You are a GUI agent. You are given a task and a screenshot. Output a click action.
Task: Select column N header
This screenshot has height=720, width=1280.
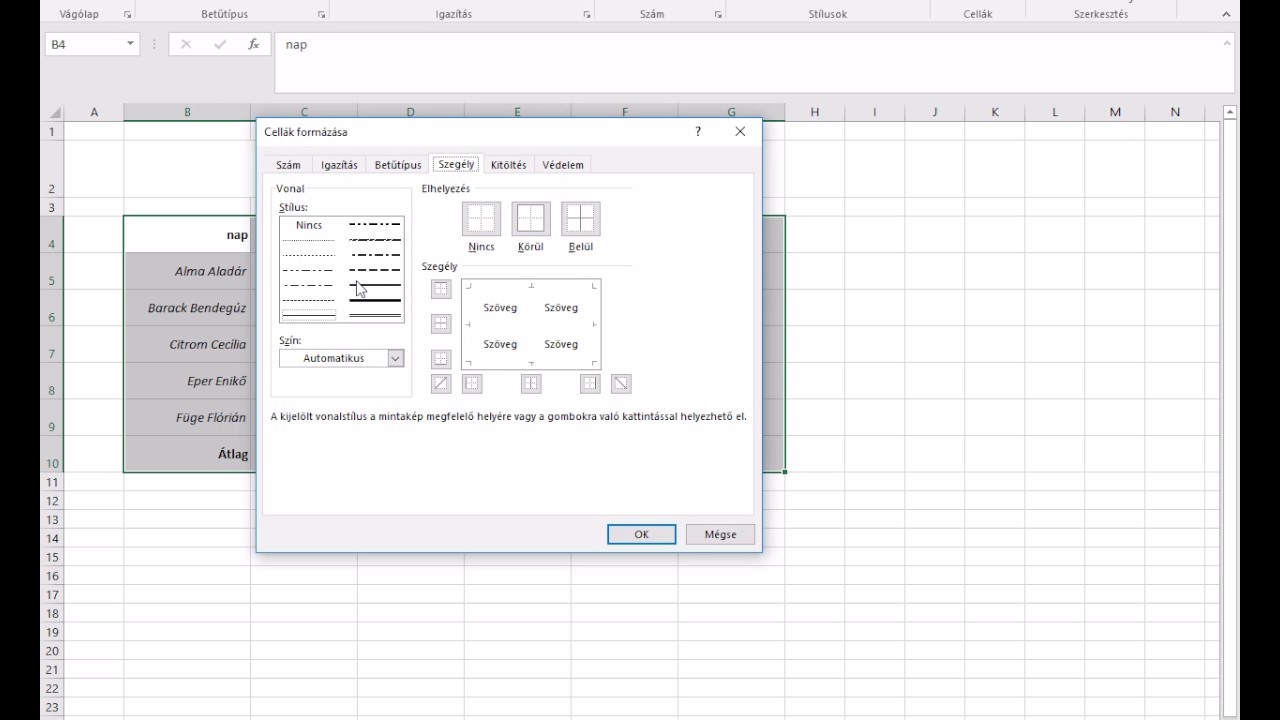pyautogui.click(x=1174, y=112)
